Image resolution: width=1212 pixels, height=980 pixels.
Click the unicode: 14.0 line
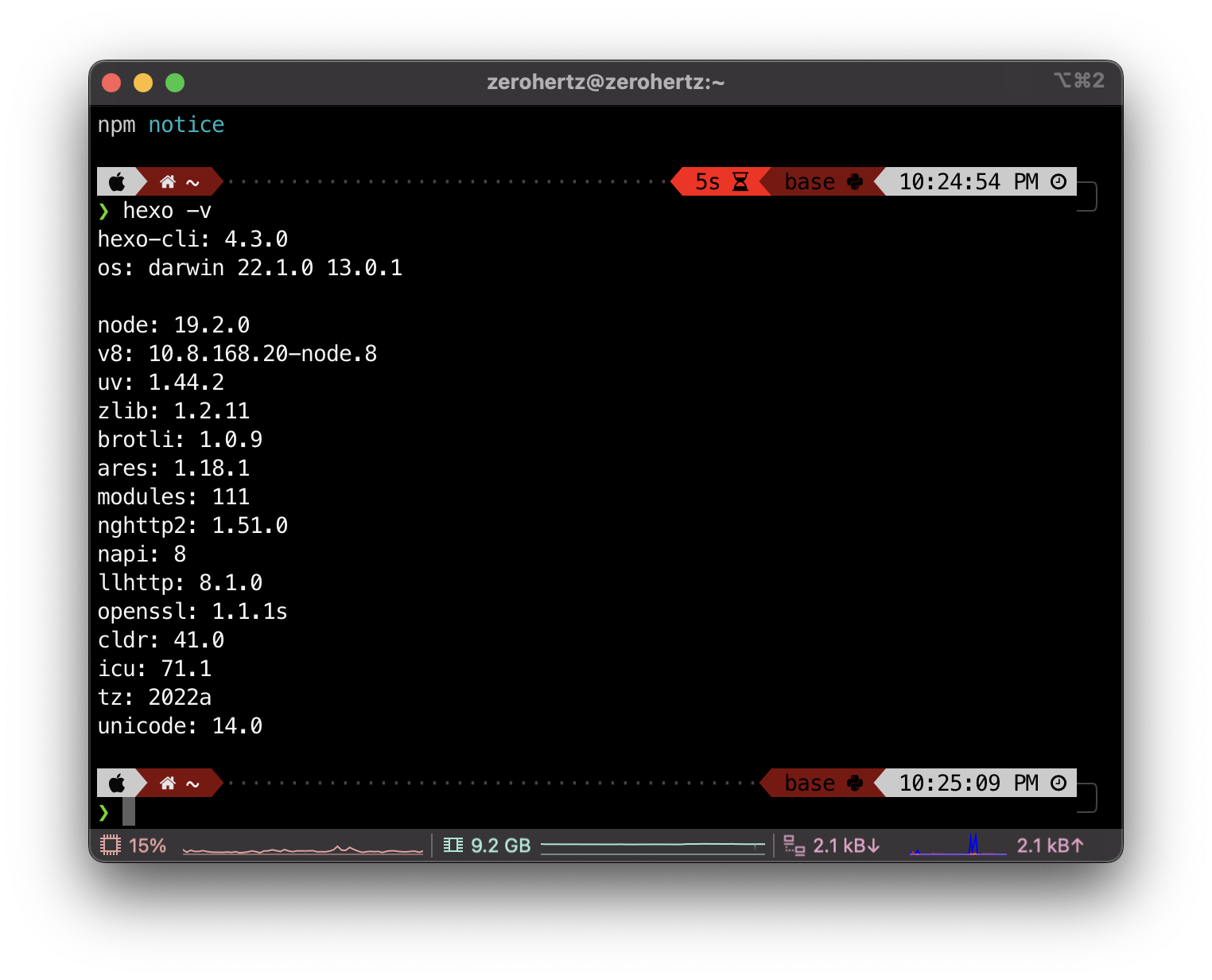(x=180, y=726)
